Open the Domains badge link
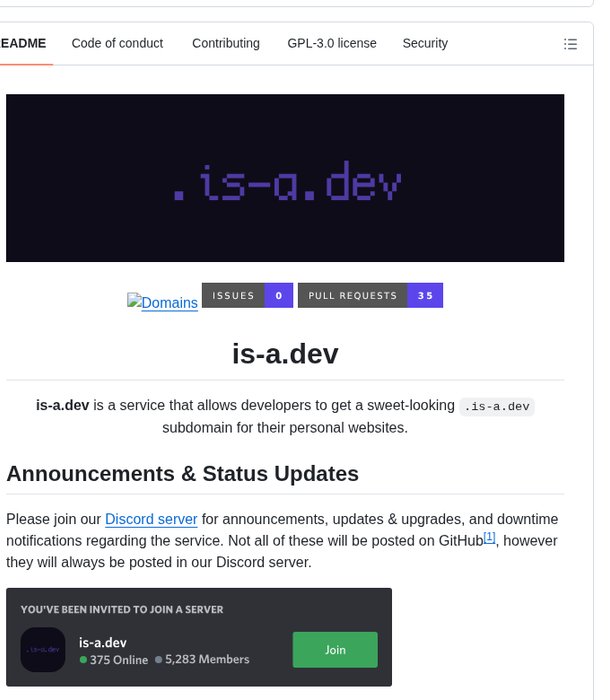Viewport: 610px width, 700px height. pos(163,302)
